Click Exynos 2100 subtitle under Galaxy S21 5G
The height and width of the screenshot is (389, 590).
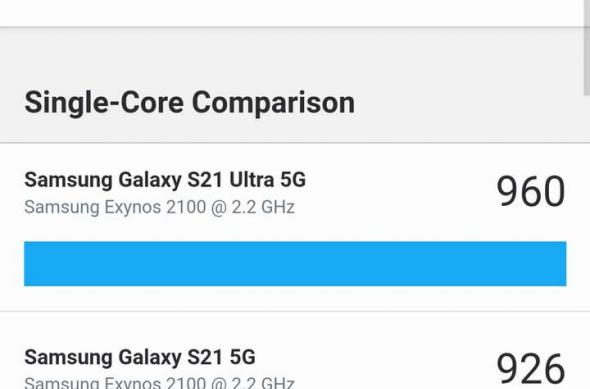pyautogui.click(x=159, y=383)
